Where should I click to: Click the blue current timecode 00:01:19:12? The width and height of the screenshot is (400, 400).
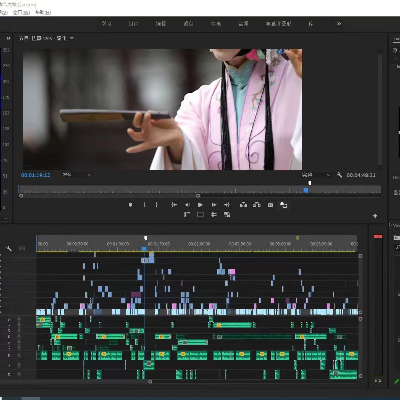pyautogui.click(x=35, y=175)
